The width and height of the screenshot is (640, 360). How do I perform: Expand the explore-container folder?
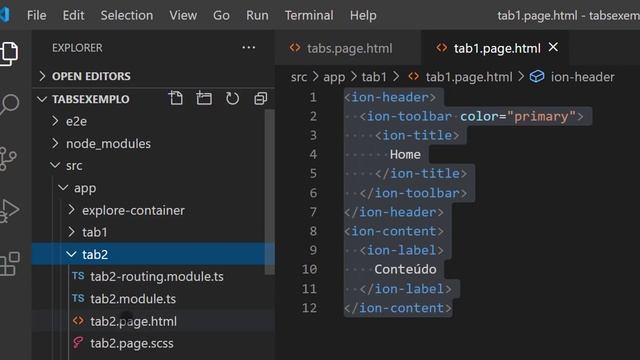tap(71, 210)
